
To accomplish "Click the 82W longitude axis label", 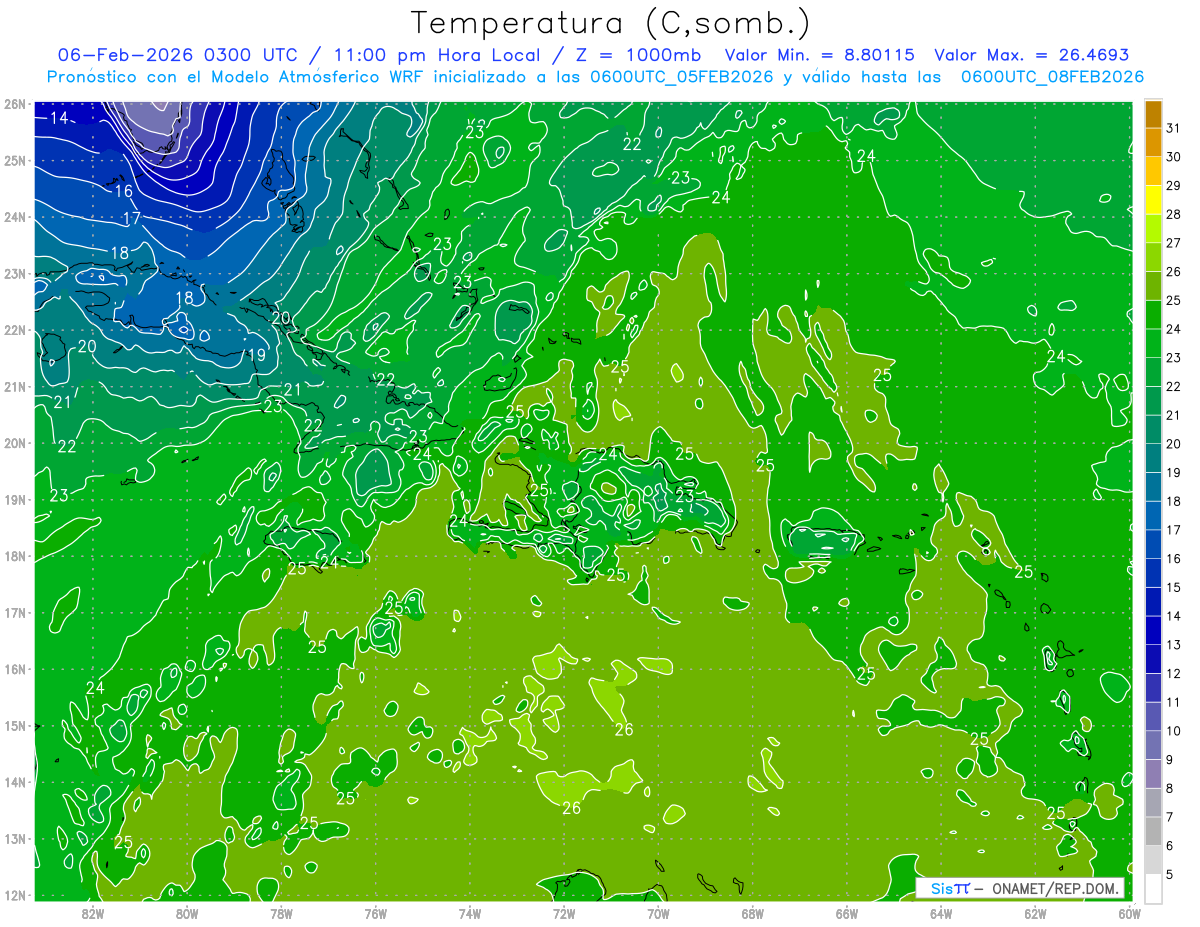I will 93,913.
